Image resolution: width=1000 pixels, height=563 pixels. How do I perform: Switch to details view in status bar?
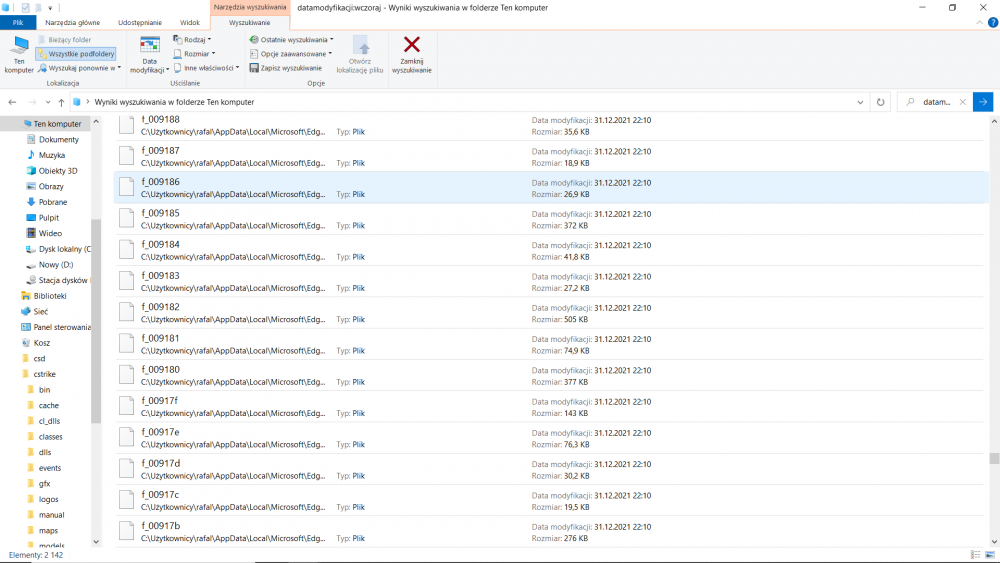point(975,555)
